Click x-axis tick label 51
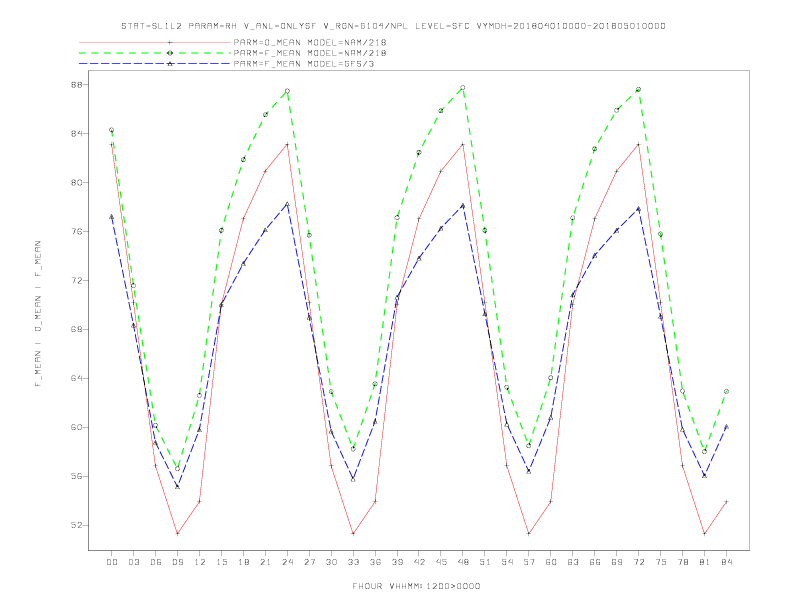This screenshot has width=792, height=612. click(485, 562)
